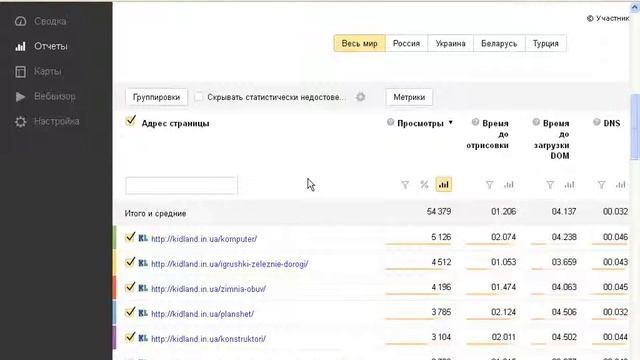This screenshot has height=360, width=640.
Task: Click the page address filter input field
Action: pyautogui.click(x=181, y=186)
